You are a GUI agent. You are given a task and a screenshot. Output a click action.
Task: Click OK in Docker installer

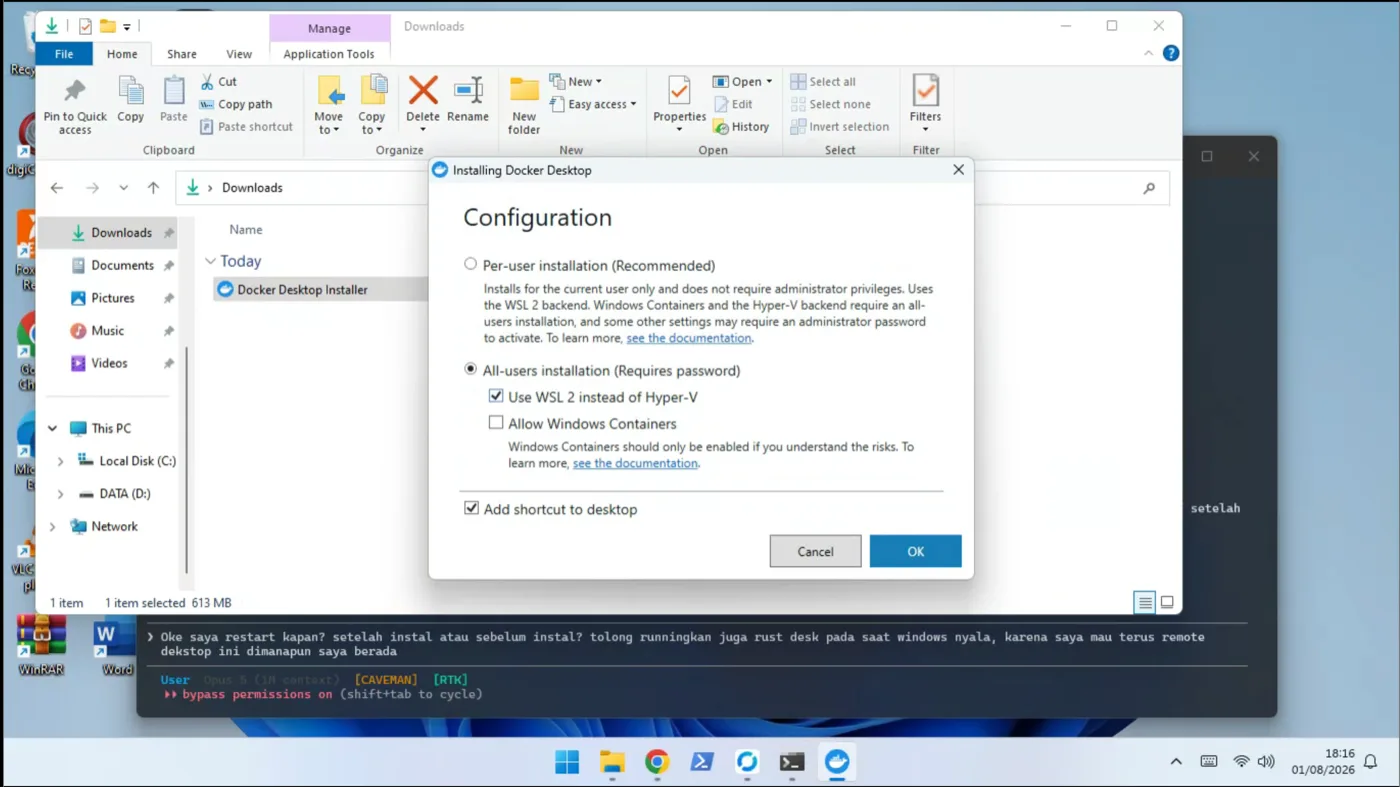(915, 551)
